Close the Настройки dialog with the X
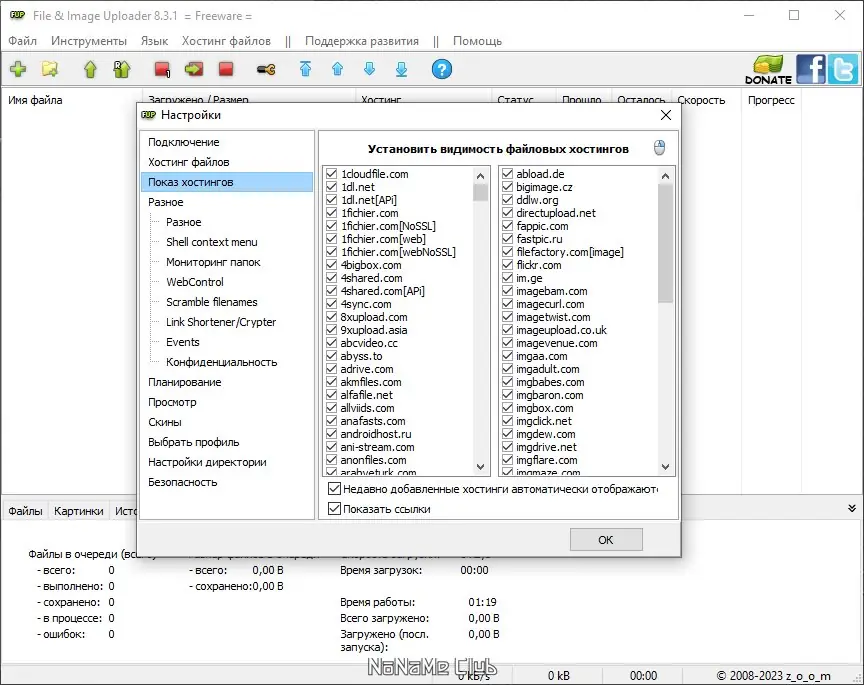Image resolution: width=864 pixels, height=685 pixels. click(666, 115)
